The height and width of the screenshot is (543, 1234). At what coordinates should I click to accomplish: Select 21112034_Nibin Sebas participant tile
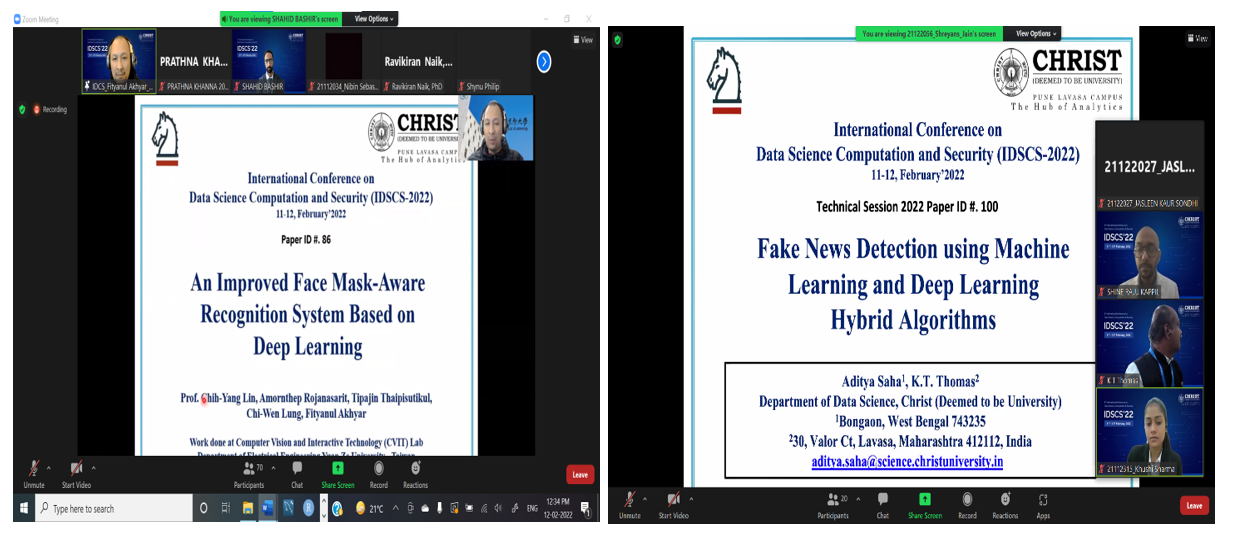343,61
